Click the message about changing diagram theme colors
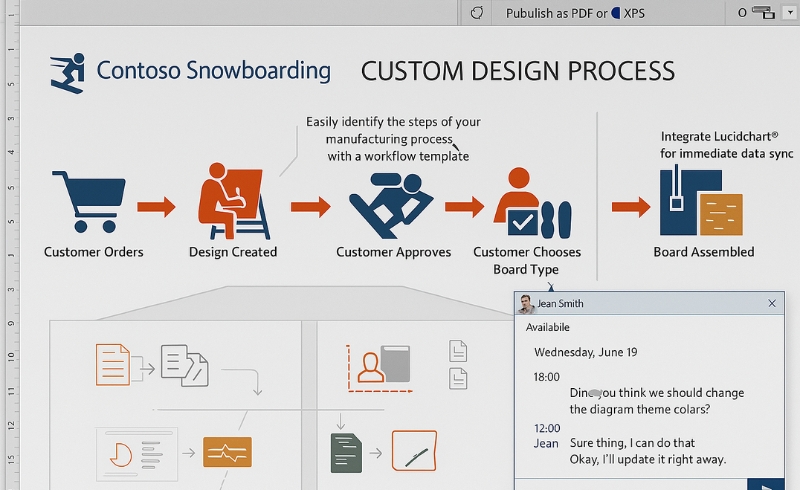The image size is (800, 490). 657,401
